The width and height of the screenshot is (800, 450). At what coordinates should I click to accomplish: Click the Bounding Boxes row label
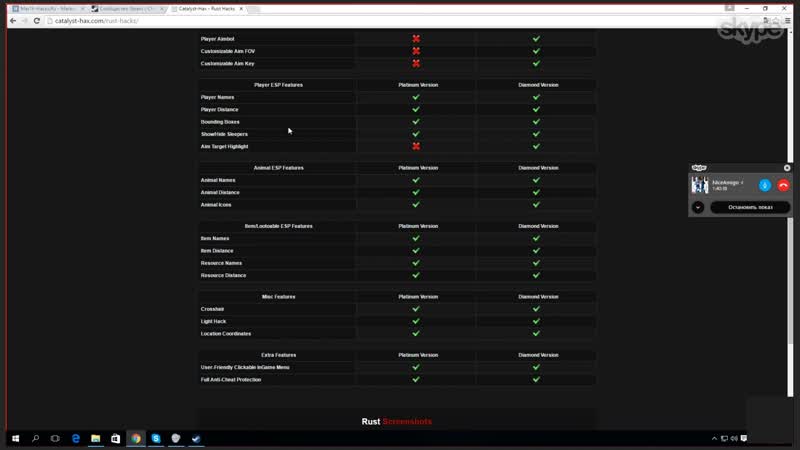pyautogui.click(x=220, y=122)
